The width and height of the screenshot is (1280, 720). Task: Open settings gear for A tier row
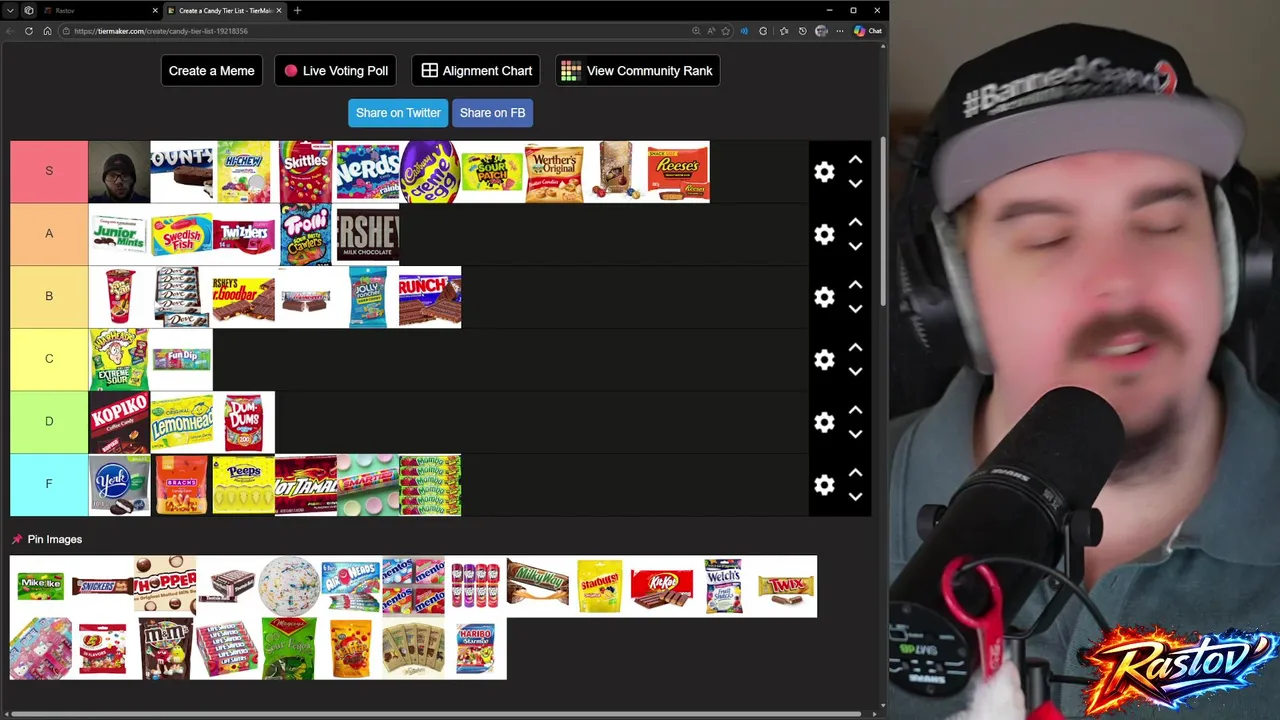(824, 234)
